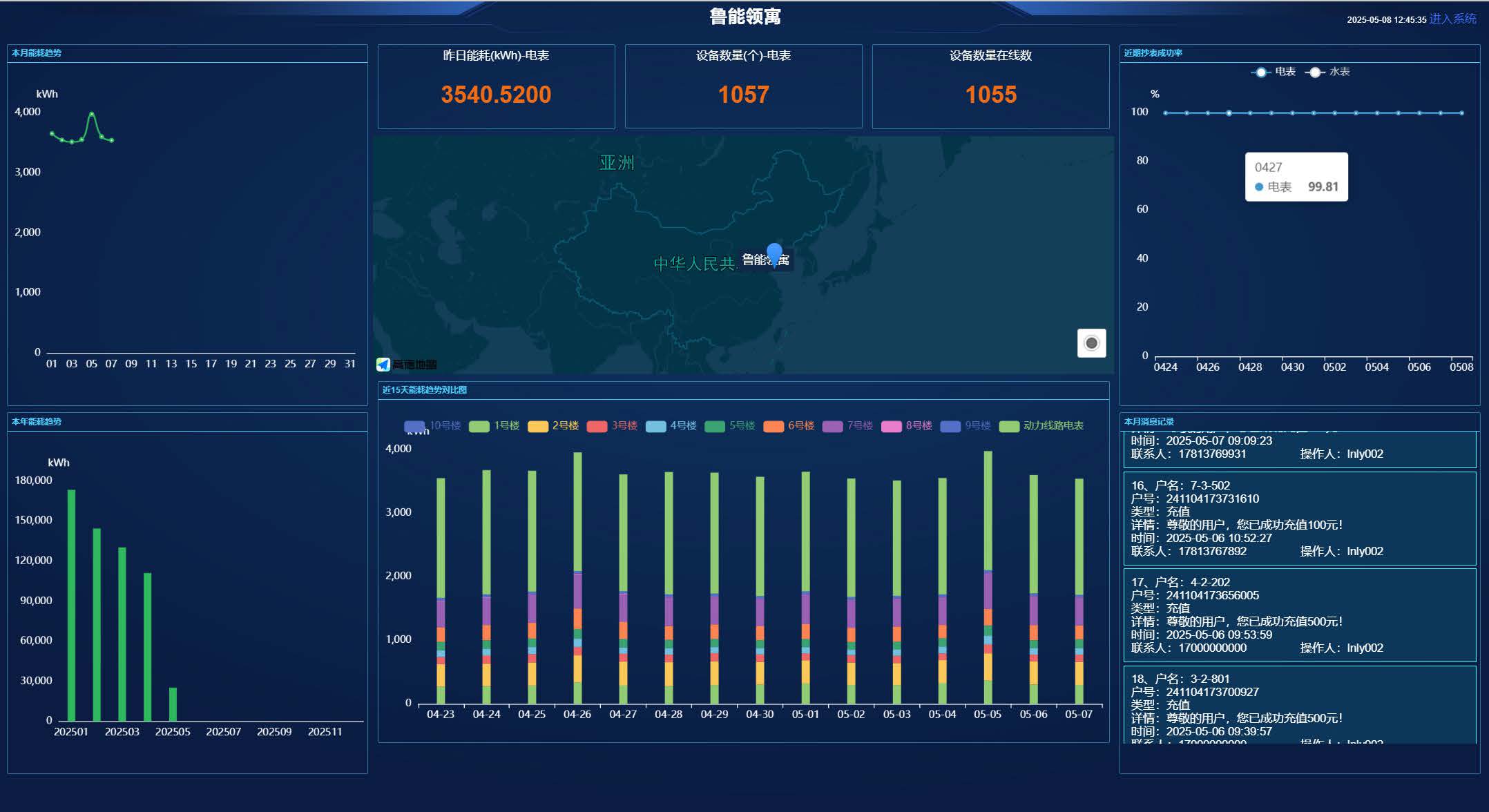The height and width of the screenshot is (812, 1489).
Task: Click the satellite layer icon on the map
Action: (x=1092, y=342)
